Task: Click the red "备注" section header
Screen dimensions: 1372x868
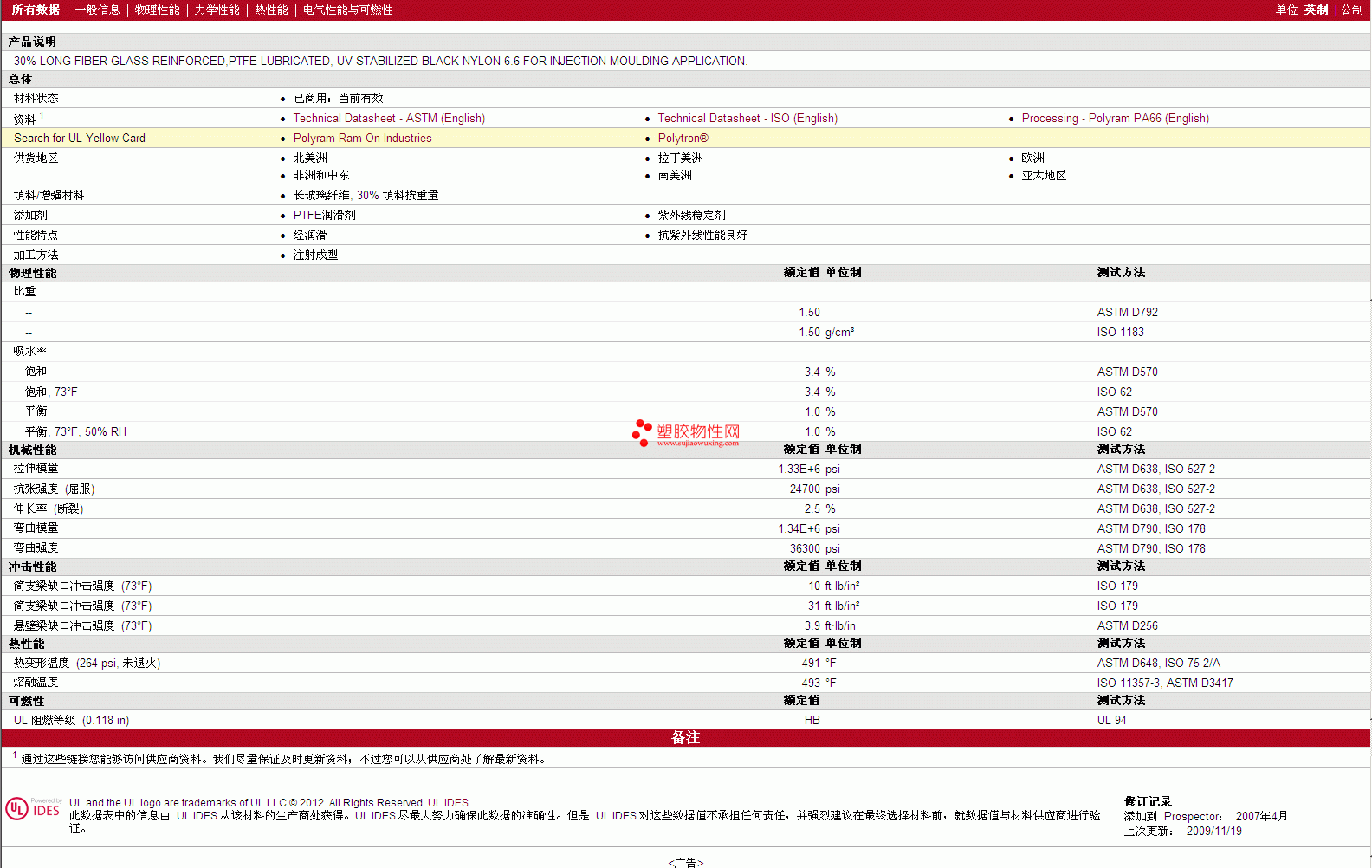Action: pos(685,738)
